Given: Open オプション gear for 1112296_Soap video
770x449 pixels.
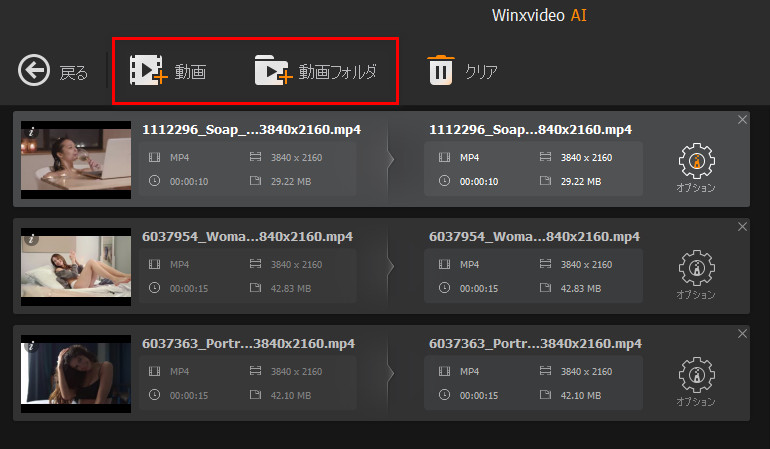Looking at the screenshot, I should click(696, 161).
